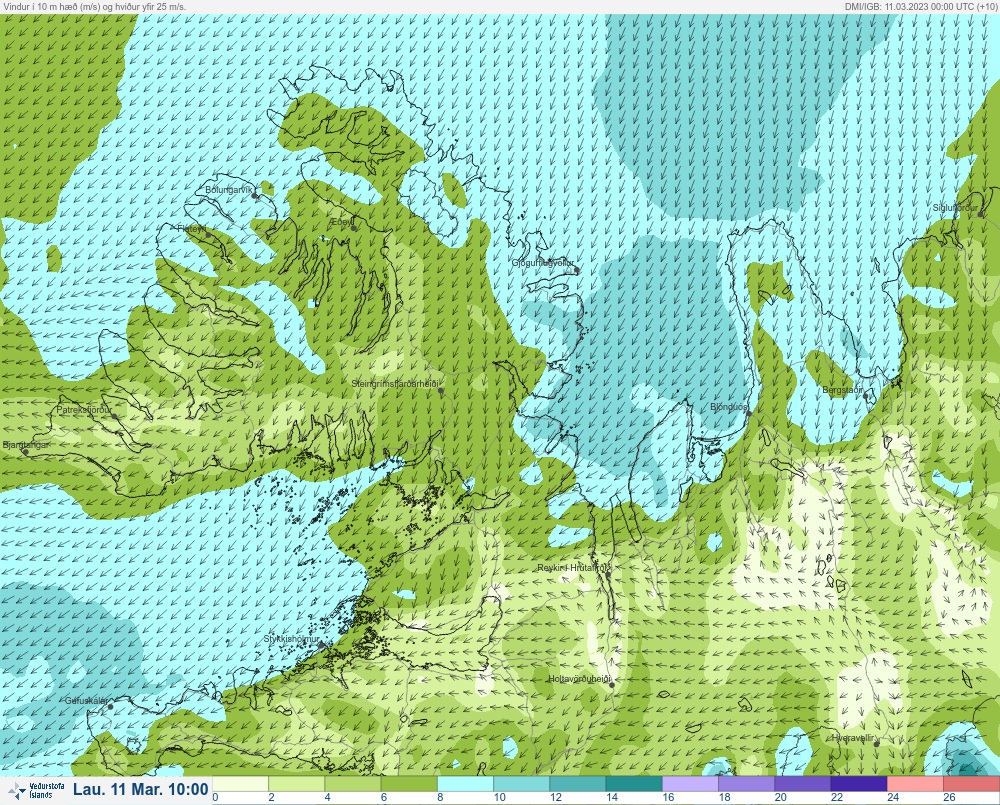Screen dimensions: 1000x805
Task: Click the Patreksfjörður station label
Action: coord(84,410)
